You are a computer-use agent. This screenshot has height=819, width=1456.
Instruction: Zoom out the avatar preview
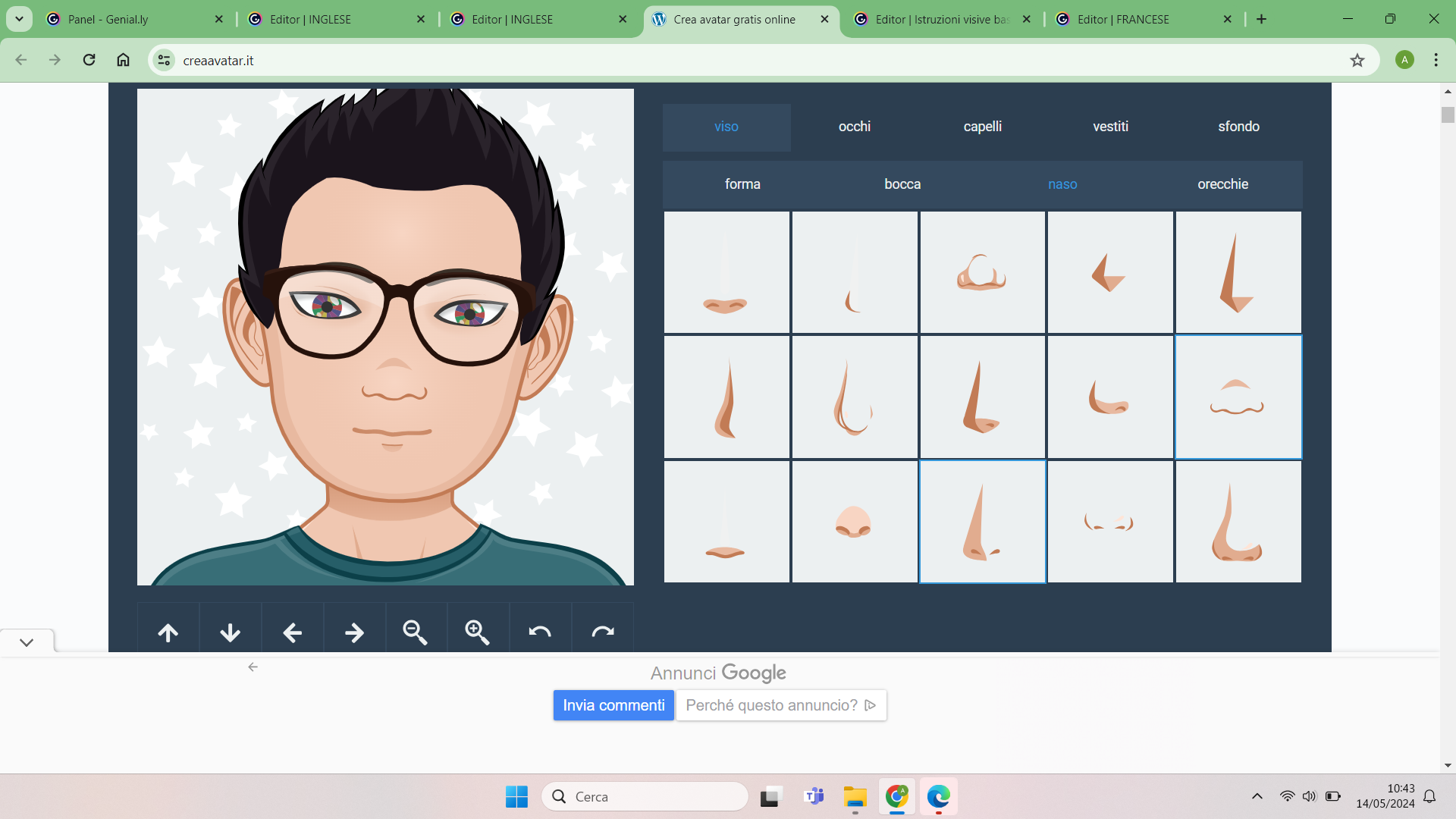[416, 632]
